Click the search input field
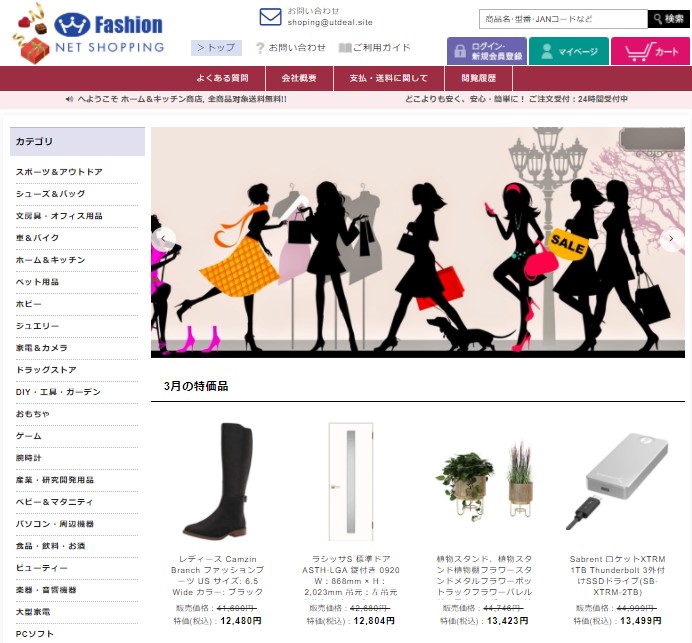Screen dimensions: 692x643 coord(564,19)
